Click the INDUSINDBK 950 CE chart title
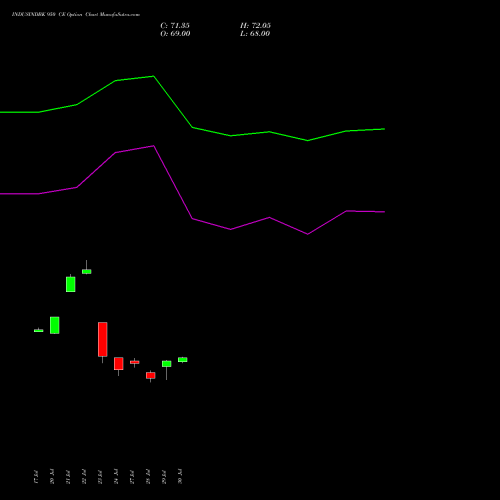This screenshot has height=500, width=500. point(76,14)
